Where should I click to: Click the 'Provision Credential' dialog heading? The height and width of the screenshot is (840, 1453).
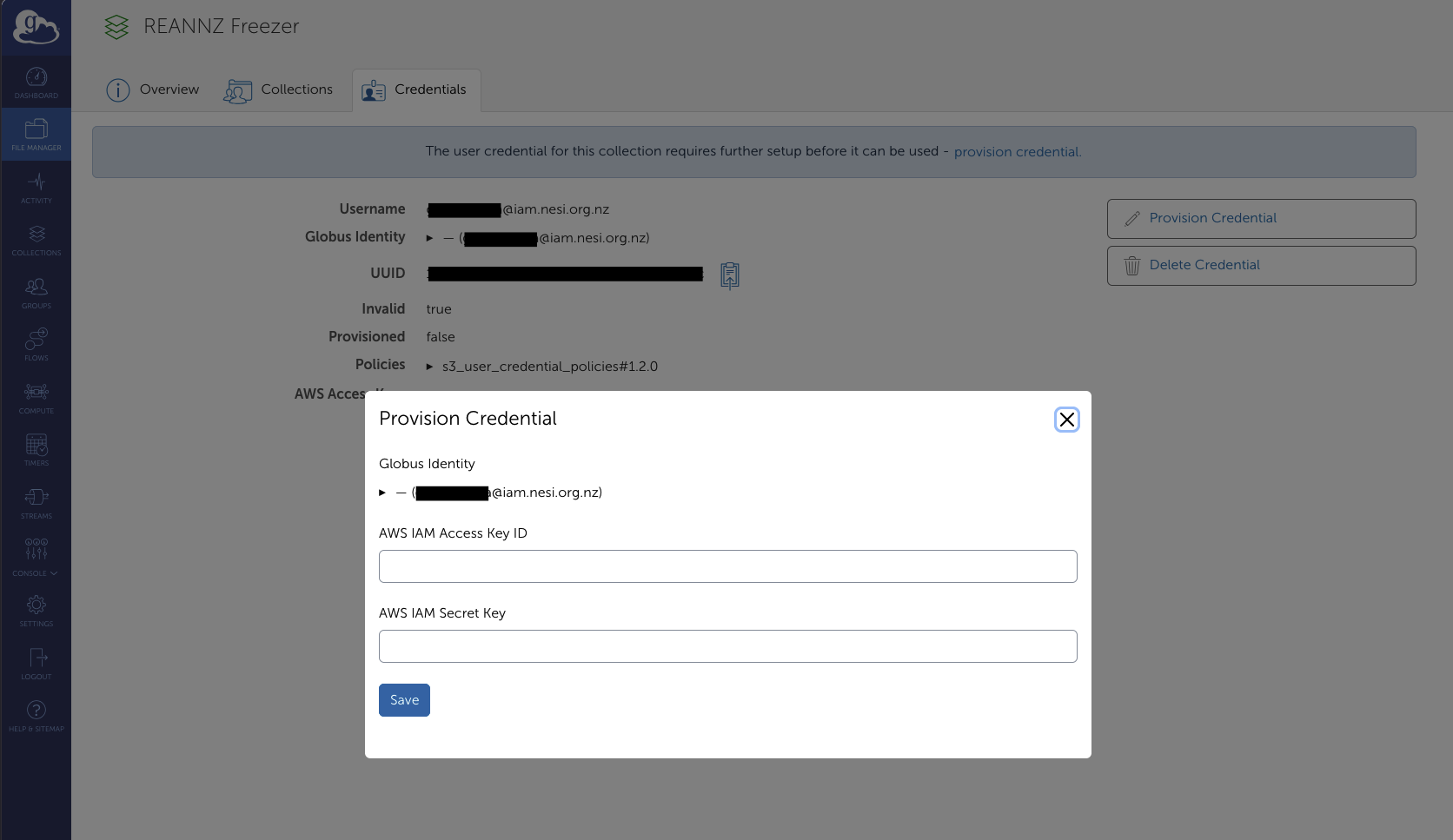(468, 419)
